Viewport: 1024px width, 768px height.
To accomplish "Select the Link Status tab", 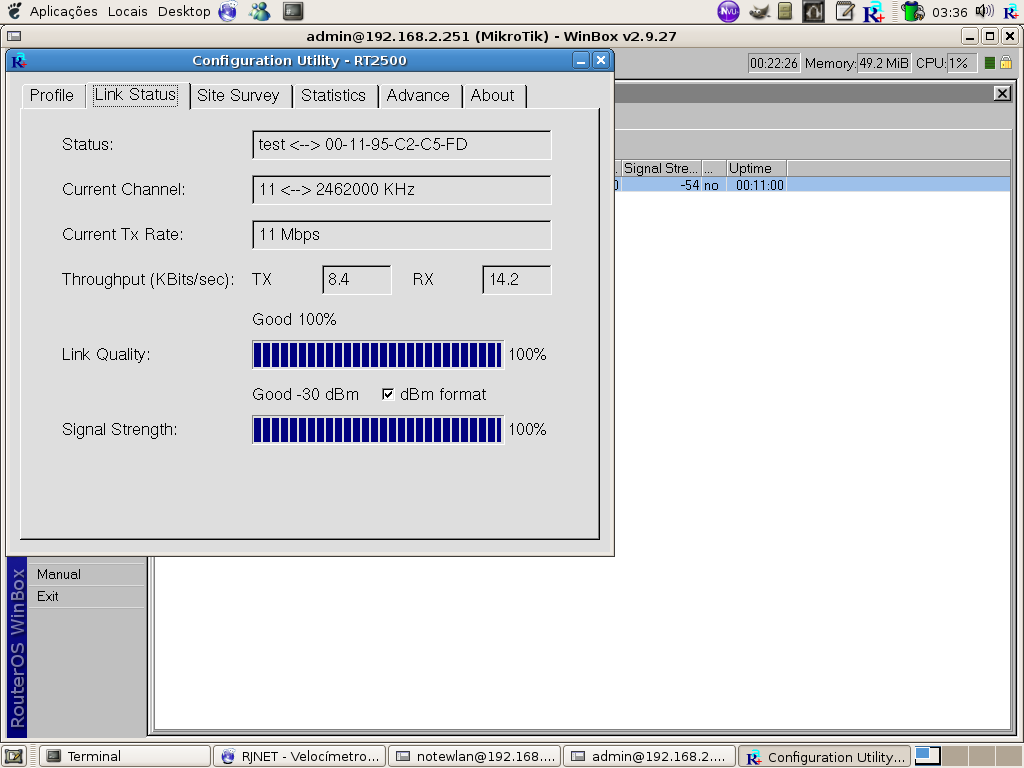I will 136,95.
